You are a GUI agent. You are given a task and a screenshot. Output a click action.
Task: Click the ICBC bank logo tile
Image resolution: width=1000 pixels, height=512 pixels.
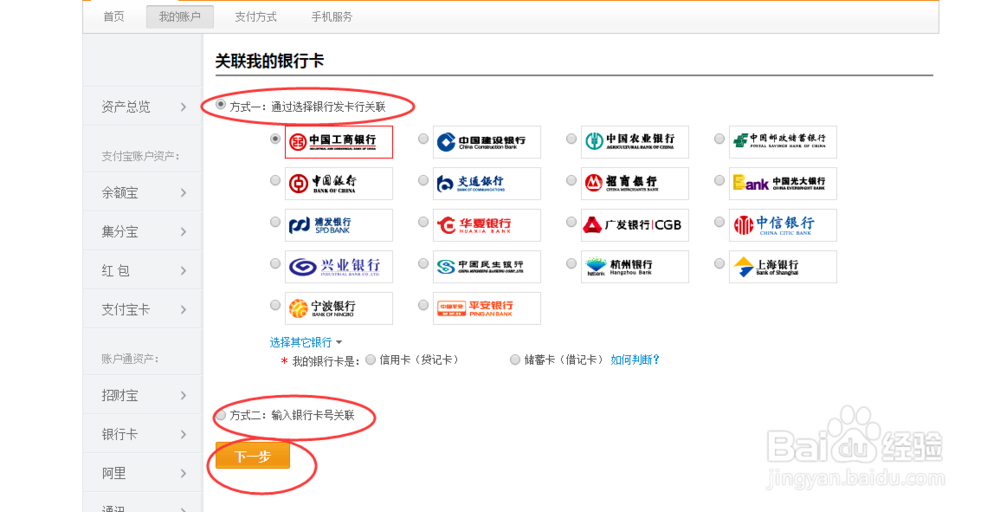click(x=339, y=142)
